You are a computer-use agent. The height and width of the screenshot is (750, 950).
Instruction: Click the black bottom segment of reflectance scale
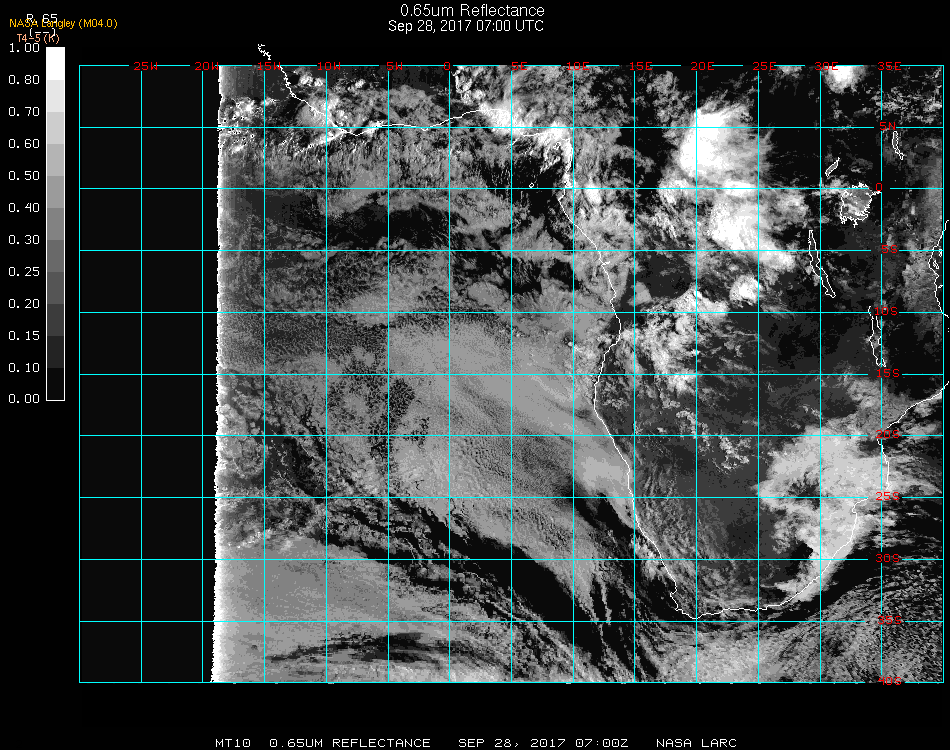click(x=55, y=384)
